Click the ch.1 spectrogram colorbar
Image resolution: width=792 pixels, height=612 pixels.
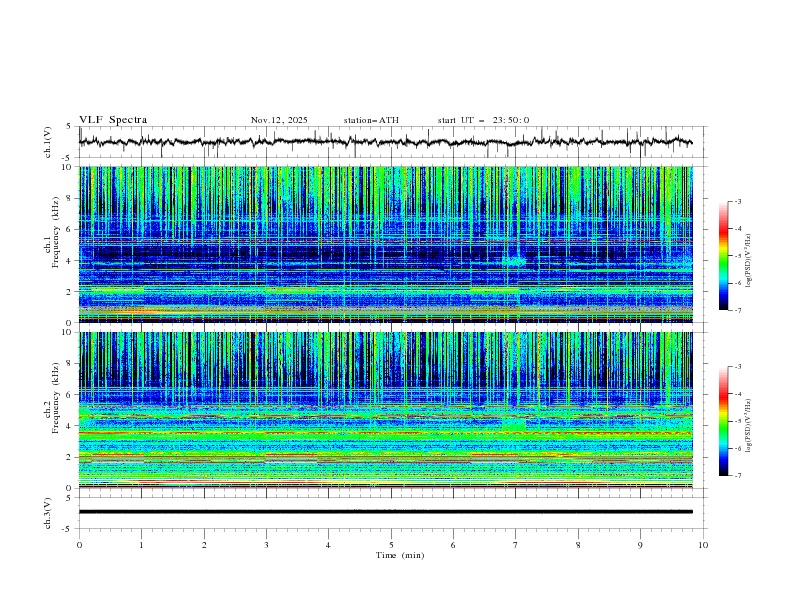pyautogui.click(x=724, y=256)
